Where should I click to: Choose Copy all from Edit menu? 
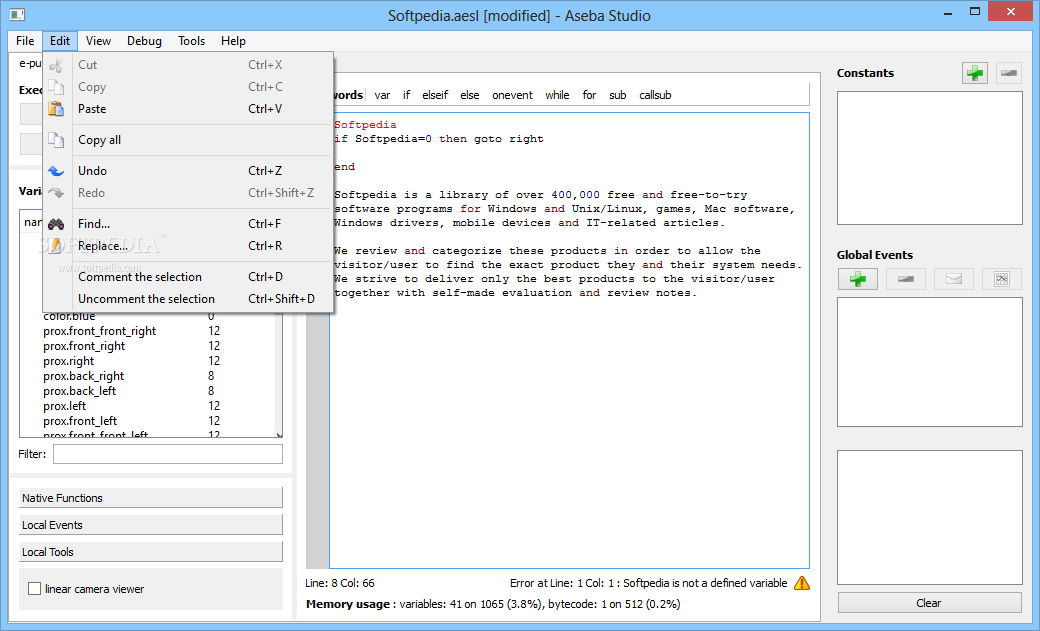pos(188,140)
